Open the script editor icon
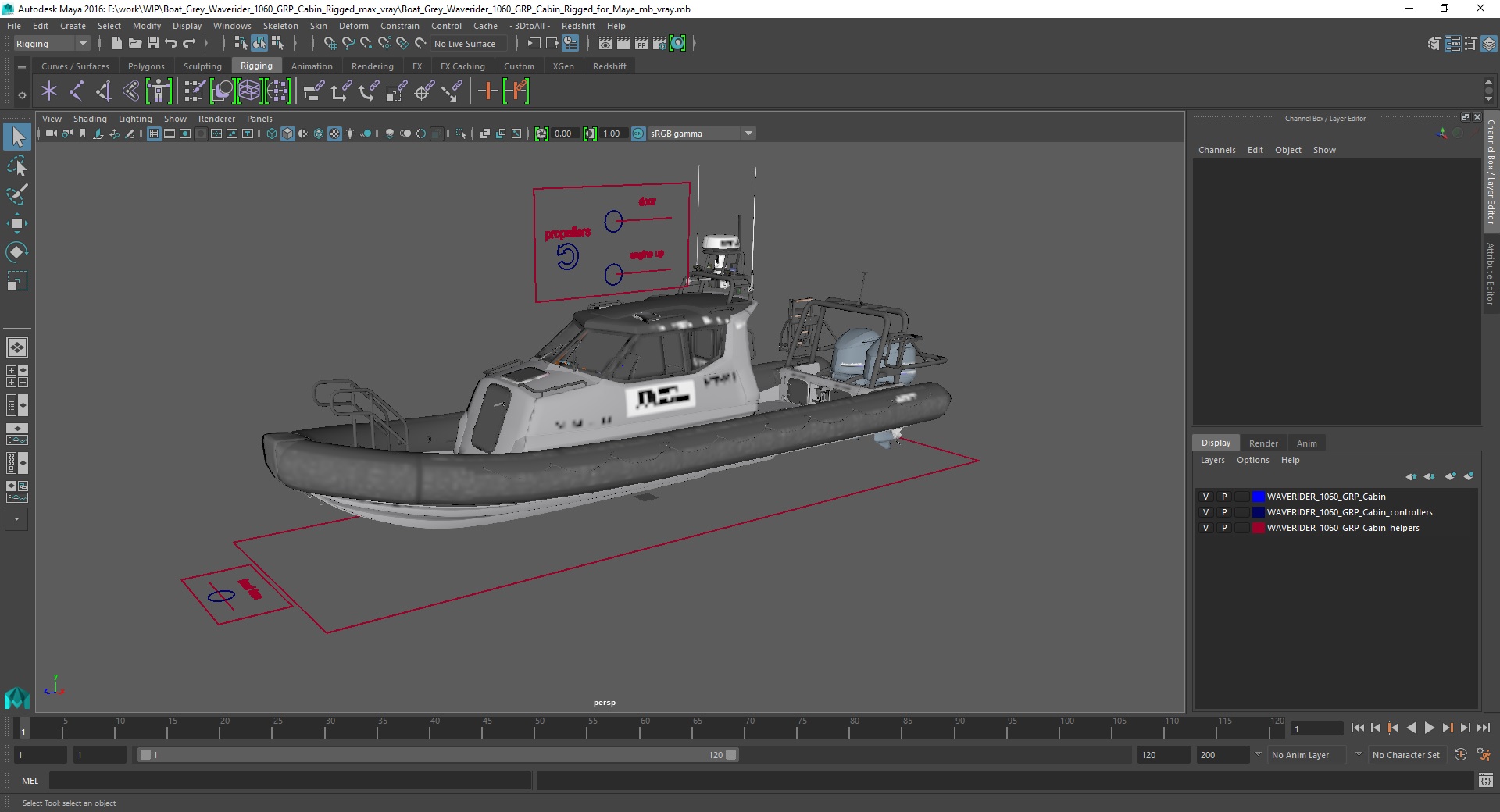 pyautogui.click(x=1486, y=780)
